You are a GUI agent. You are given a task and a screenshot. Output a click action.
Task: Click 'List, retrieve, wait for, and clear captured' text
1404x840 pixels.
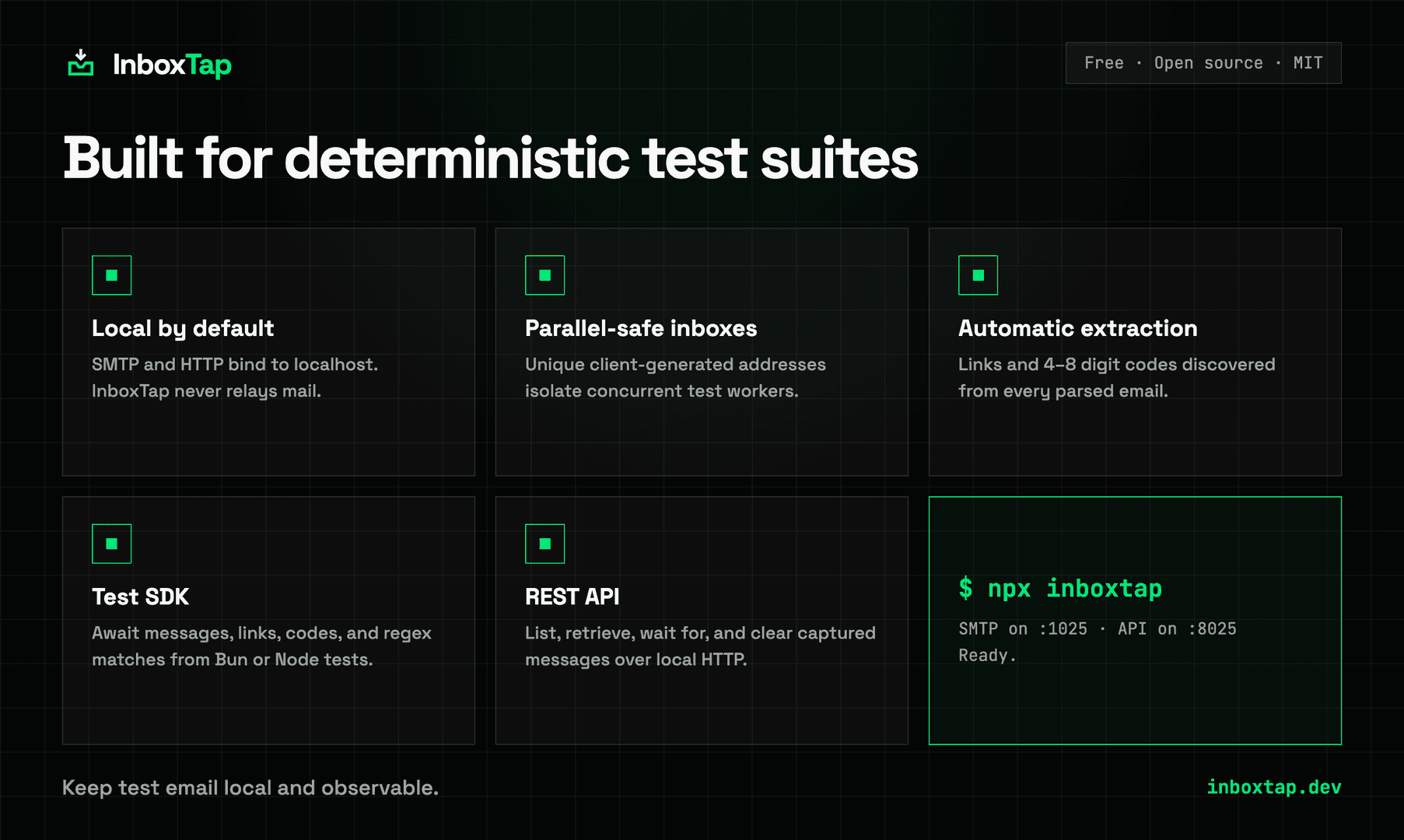[700, 633]
